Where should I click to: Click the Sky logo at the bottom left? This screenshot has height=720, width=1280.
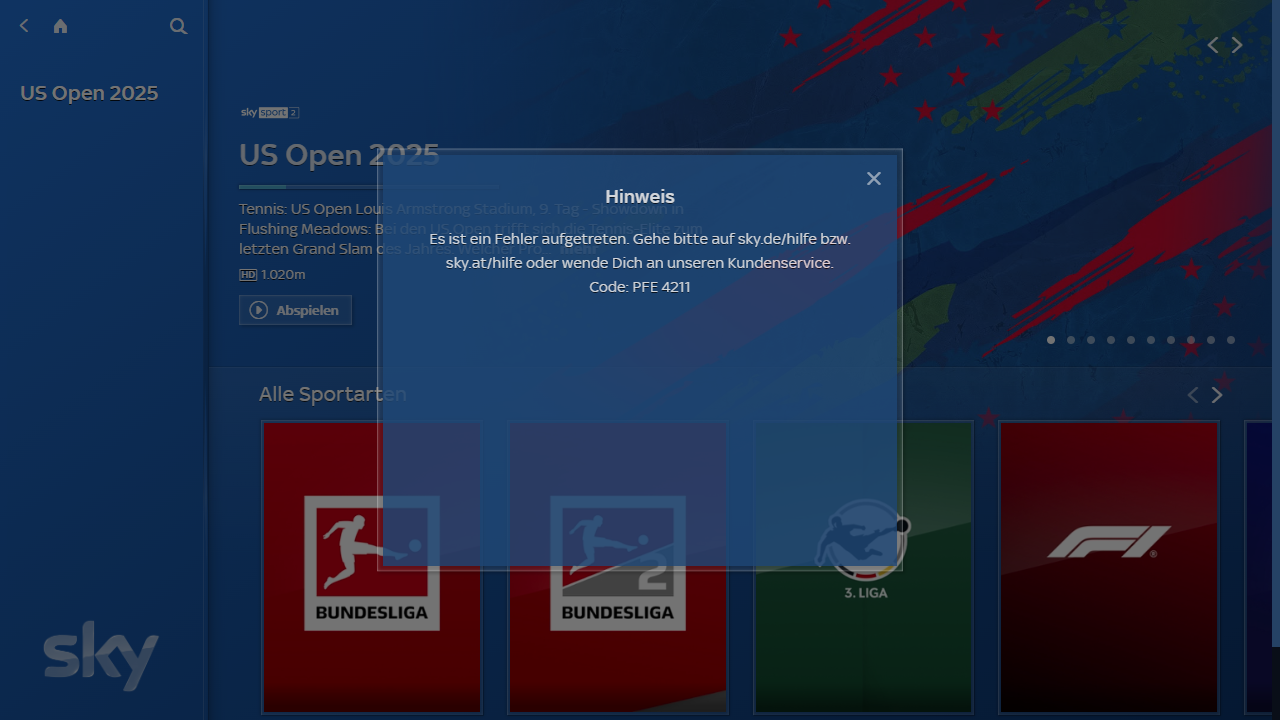tap(100, 656)
